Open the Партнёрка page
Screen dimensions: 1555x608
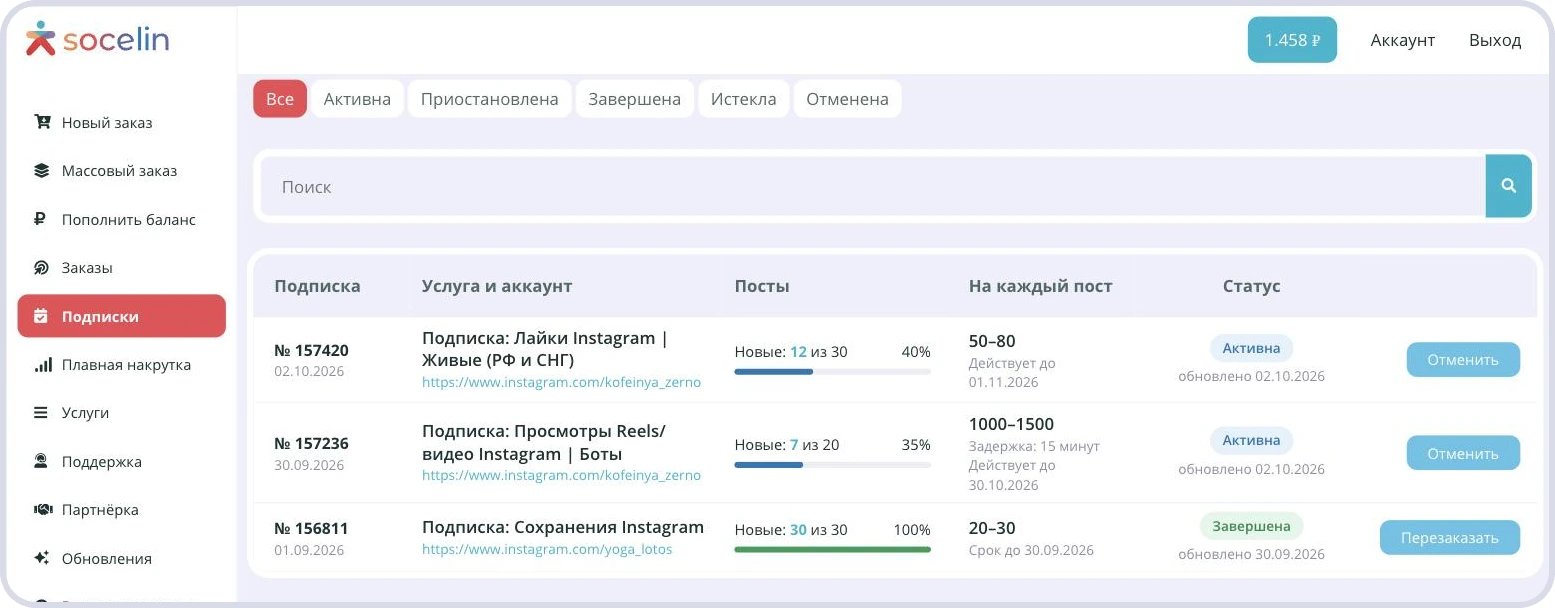122,510
